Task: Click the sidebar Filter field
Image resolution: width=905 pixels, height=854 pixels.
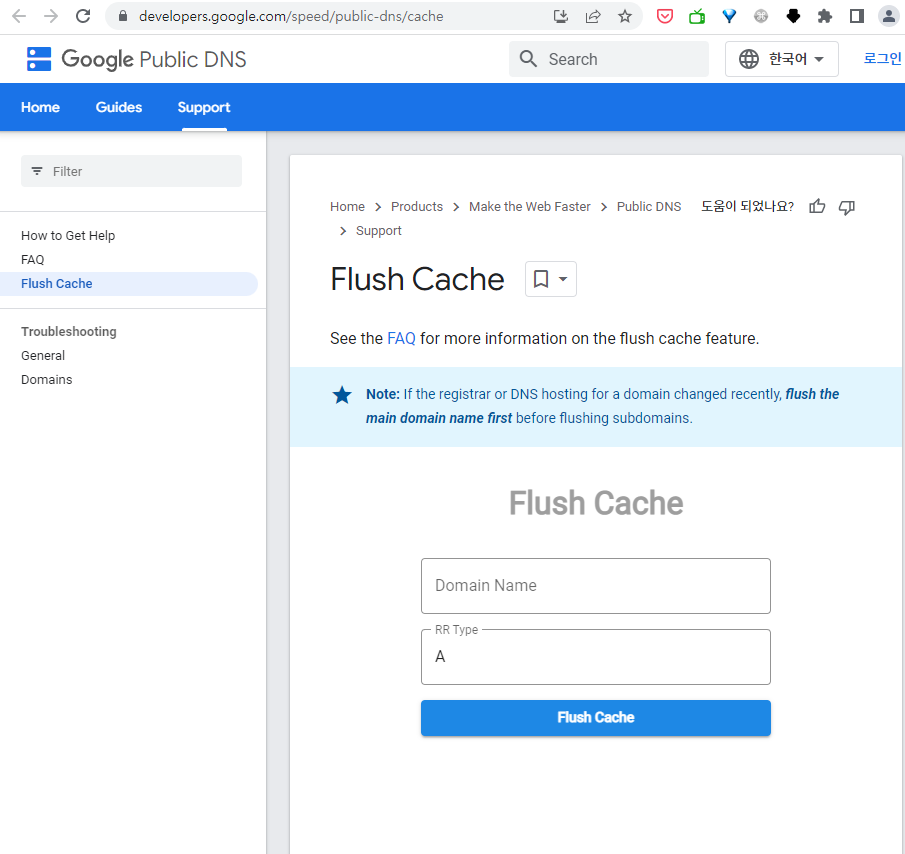Action: click(132, 171)
